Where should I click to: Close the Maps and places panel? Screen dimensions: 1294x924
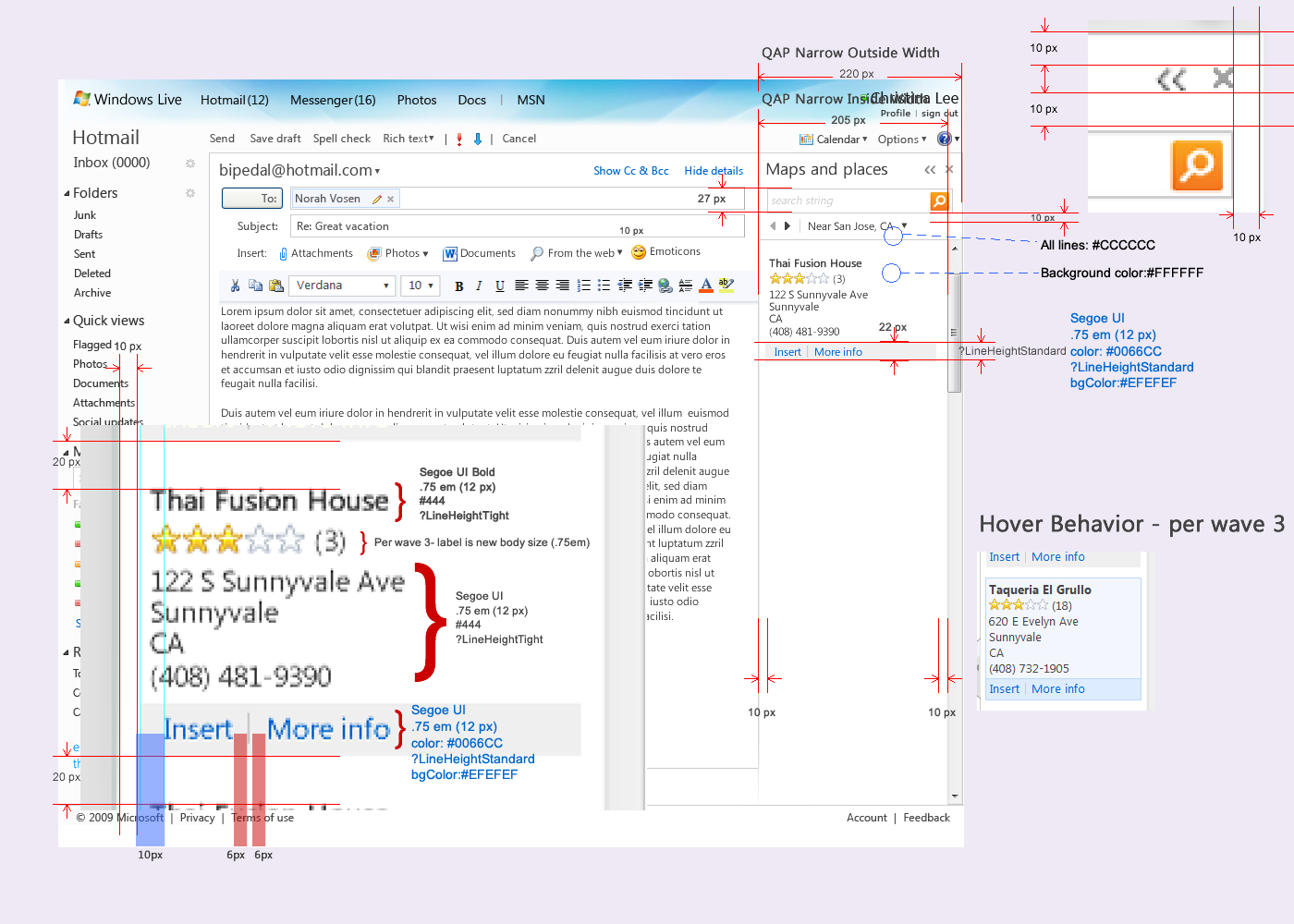[949, 170]
